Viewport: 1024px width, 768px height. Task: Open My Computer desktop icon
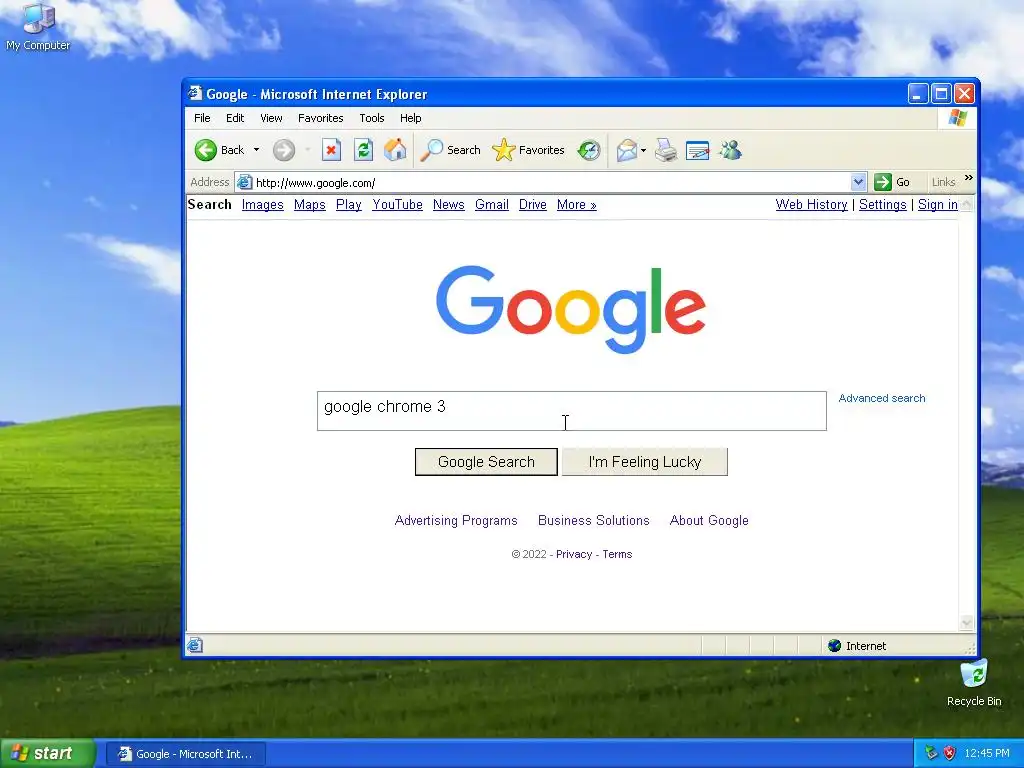(38, 27)
